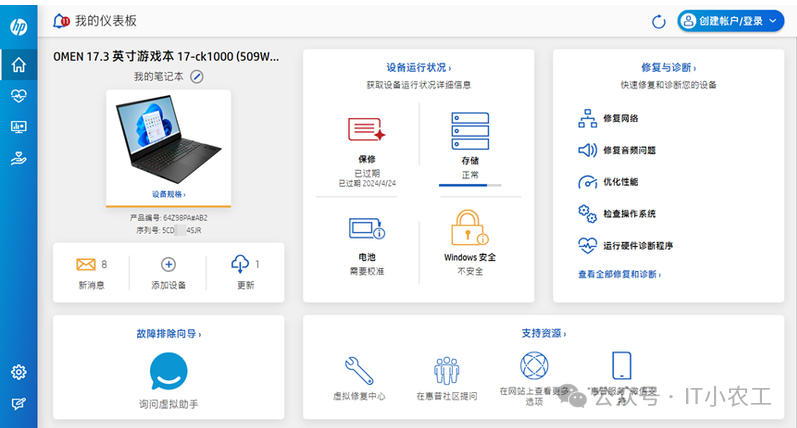Click the 序列号 serial number text
797x428 pixels.
[x=168, y=230]
